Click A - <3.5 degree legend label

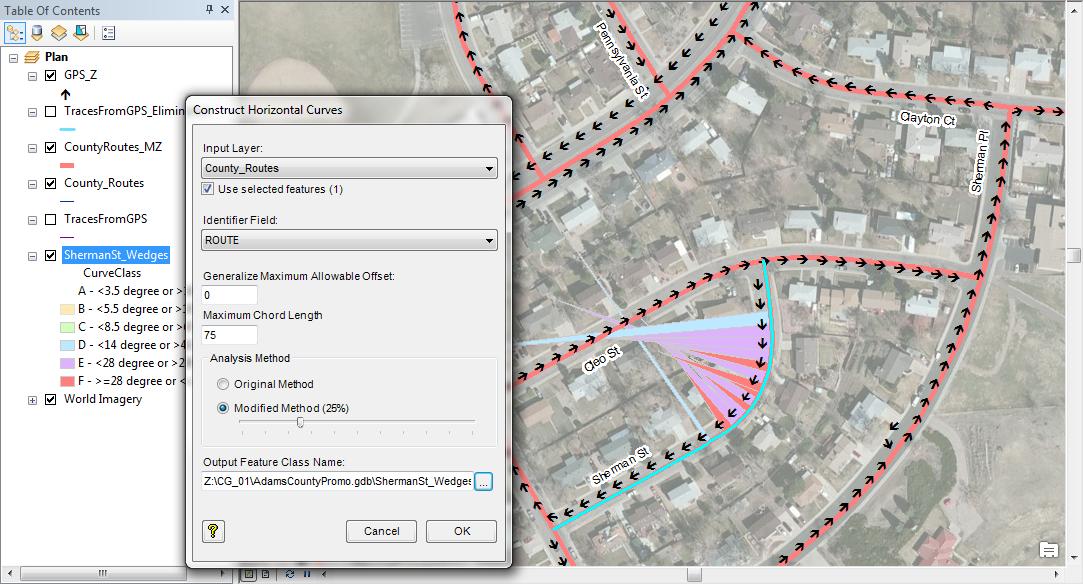(131, 291)
